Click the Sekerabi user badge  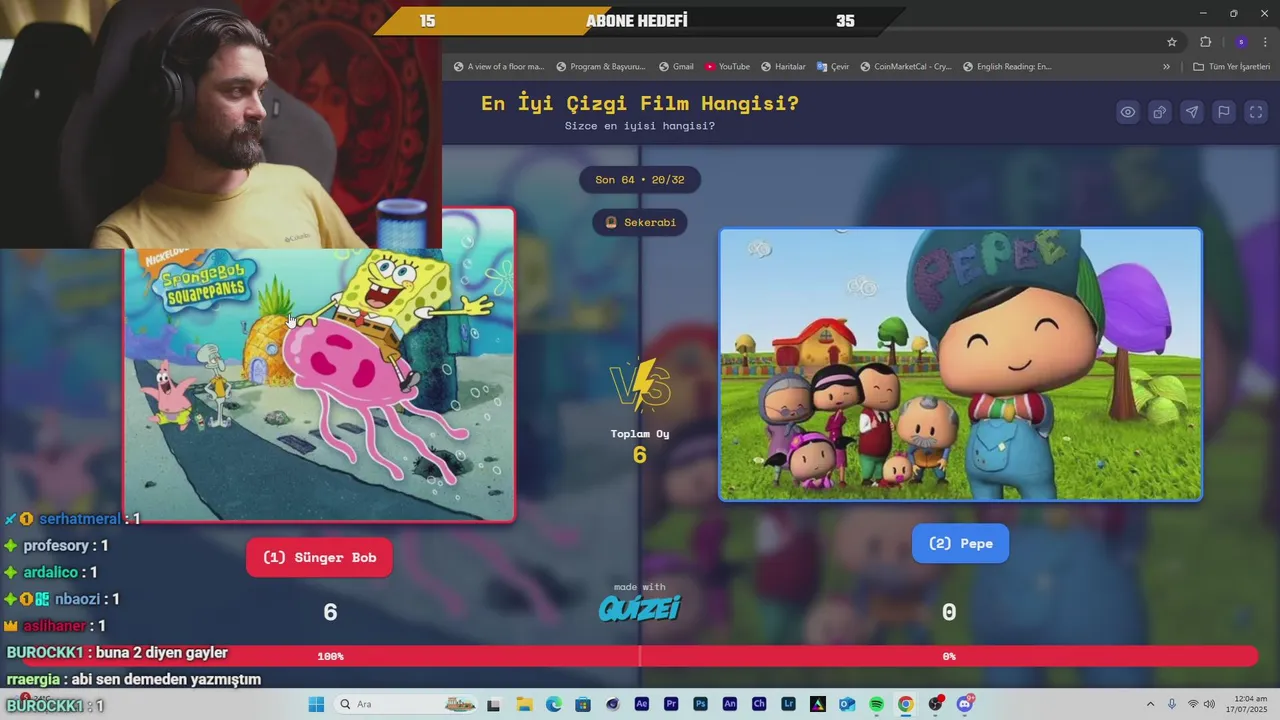pos(640,222)
